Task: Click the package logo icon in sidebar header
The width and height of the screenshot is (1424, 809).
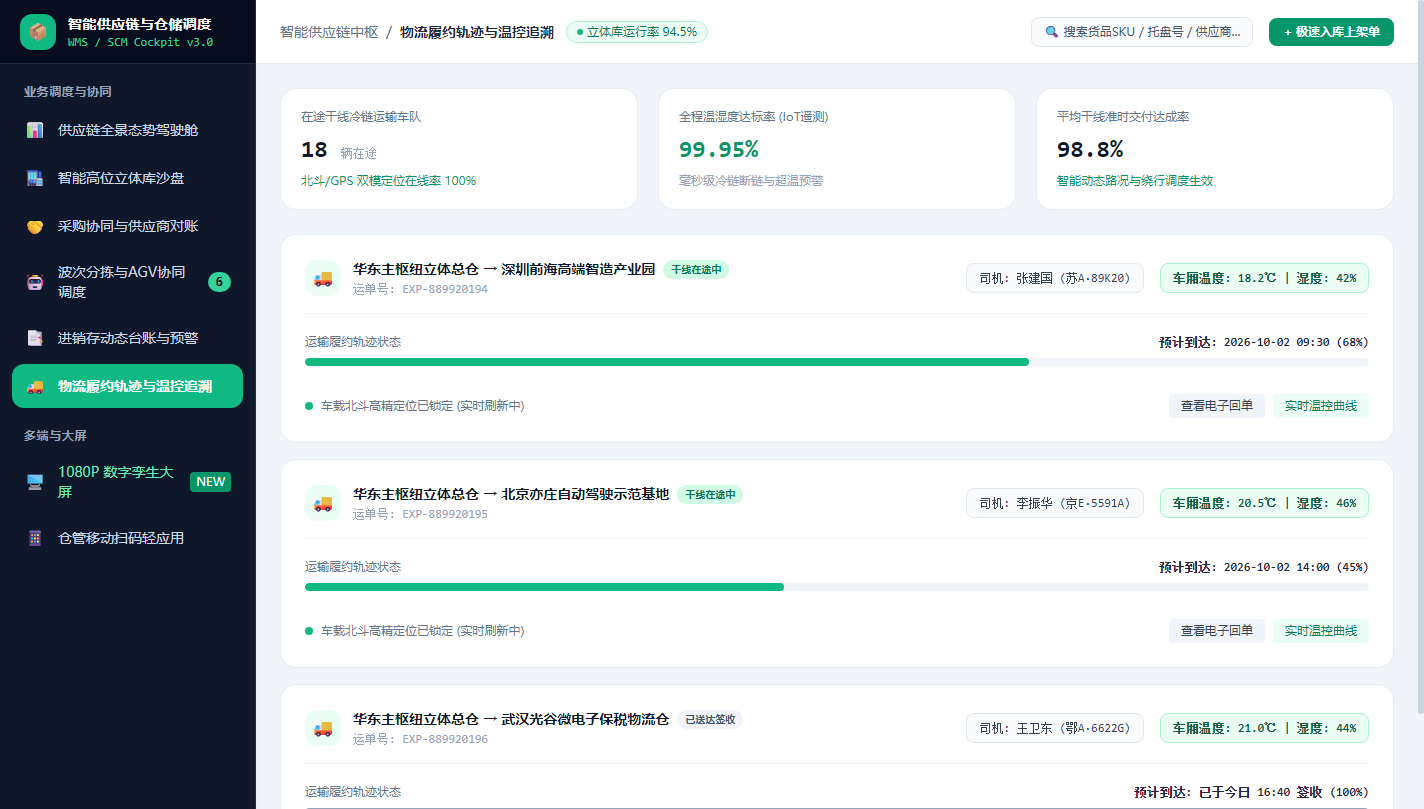Action: 38,32
